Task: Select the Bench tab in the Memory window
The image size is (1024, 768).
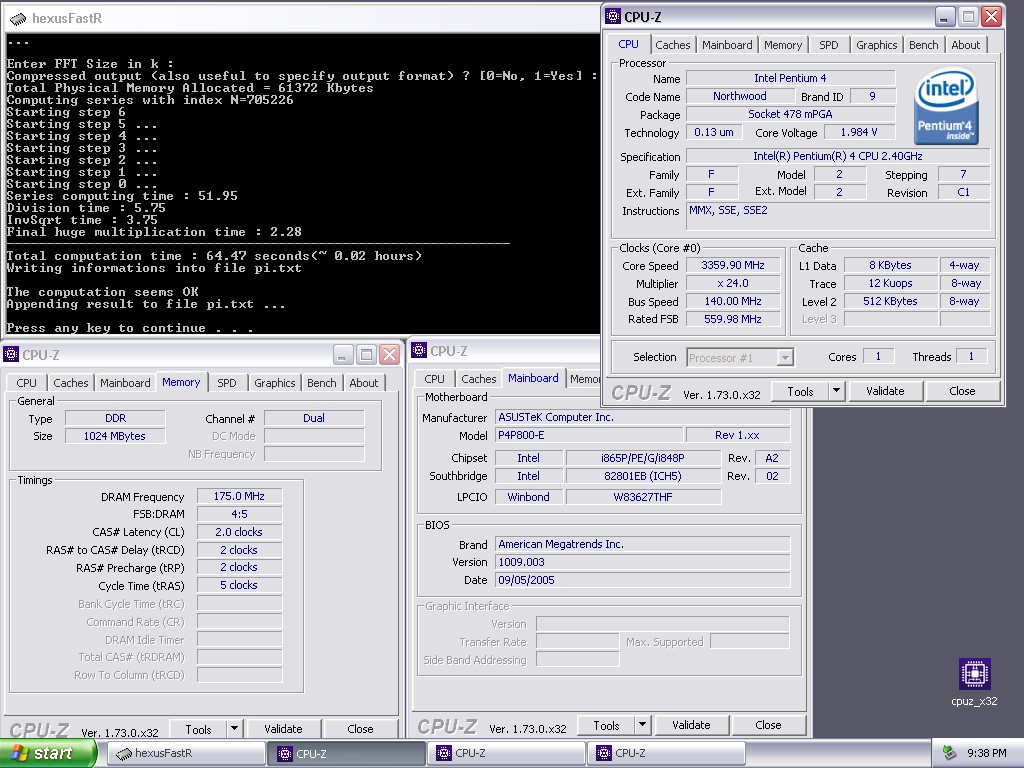Action: point(321,383)
